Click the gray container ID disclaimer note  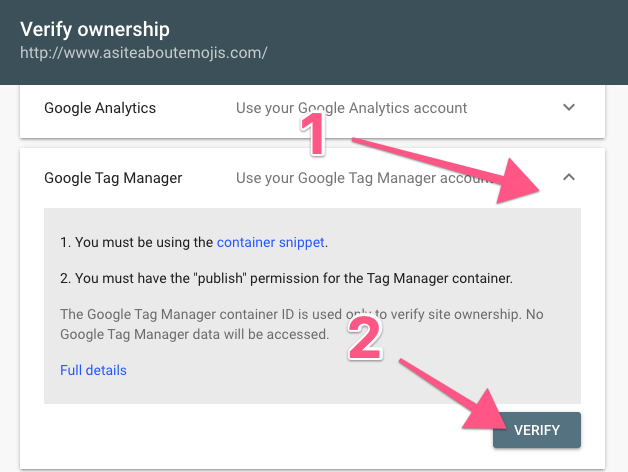coord(300,324)
